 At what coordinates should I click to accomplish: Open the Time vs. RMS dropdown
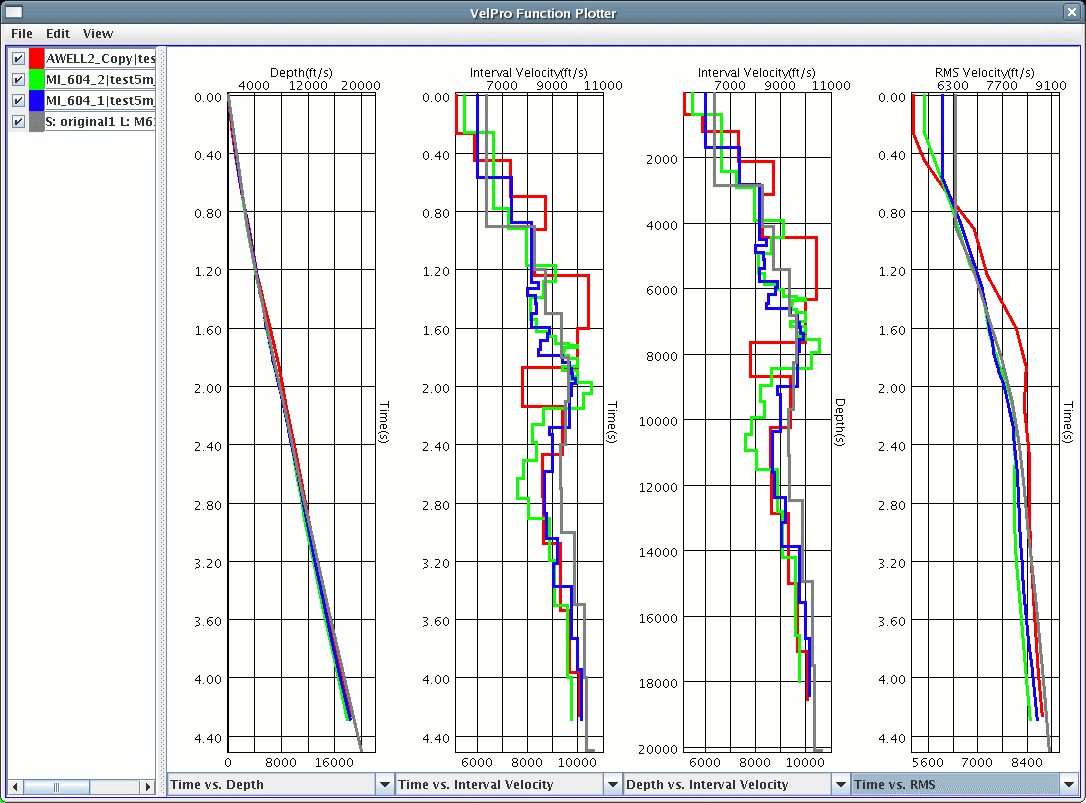tap(964, 784)
